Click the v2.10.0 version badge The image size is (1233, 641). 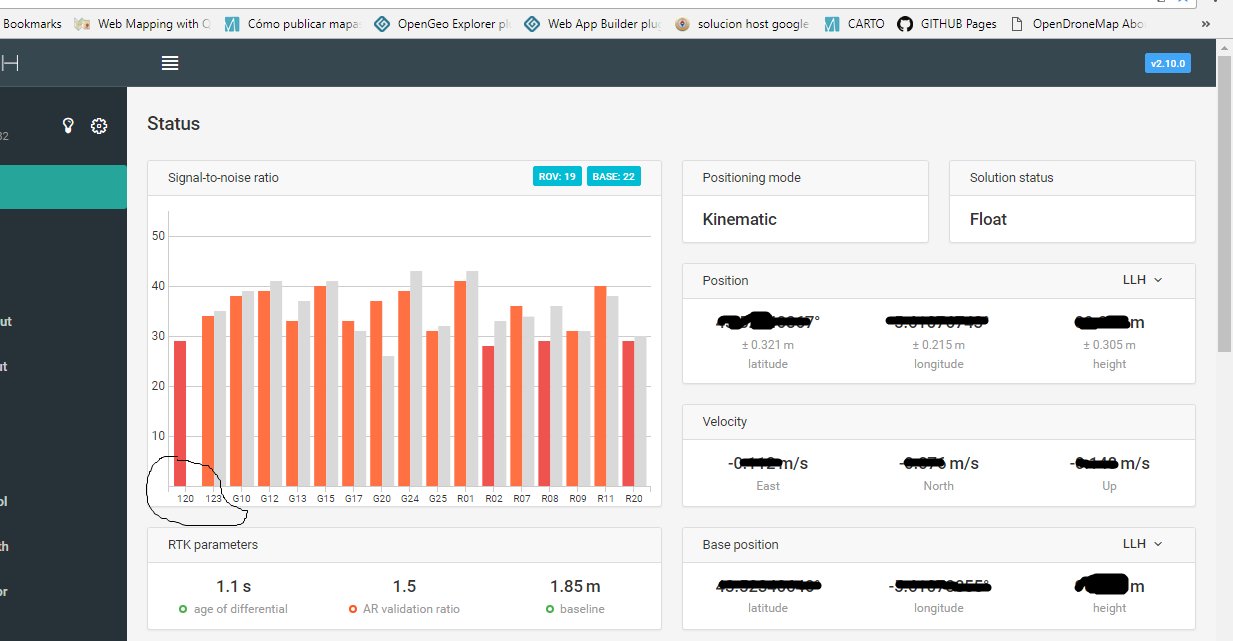point(1167,63)
